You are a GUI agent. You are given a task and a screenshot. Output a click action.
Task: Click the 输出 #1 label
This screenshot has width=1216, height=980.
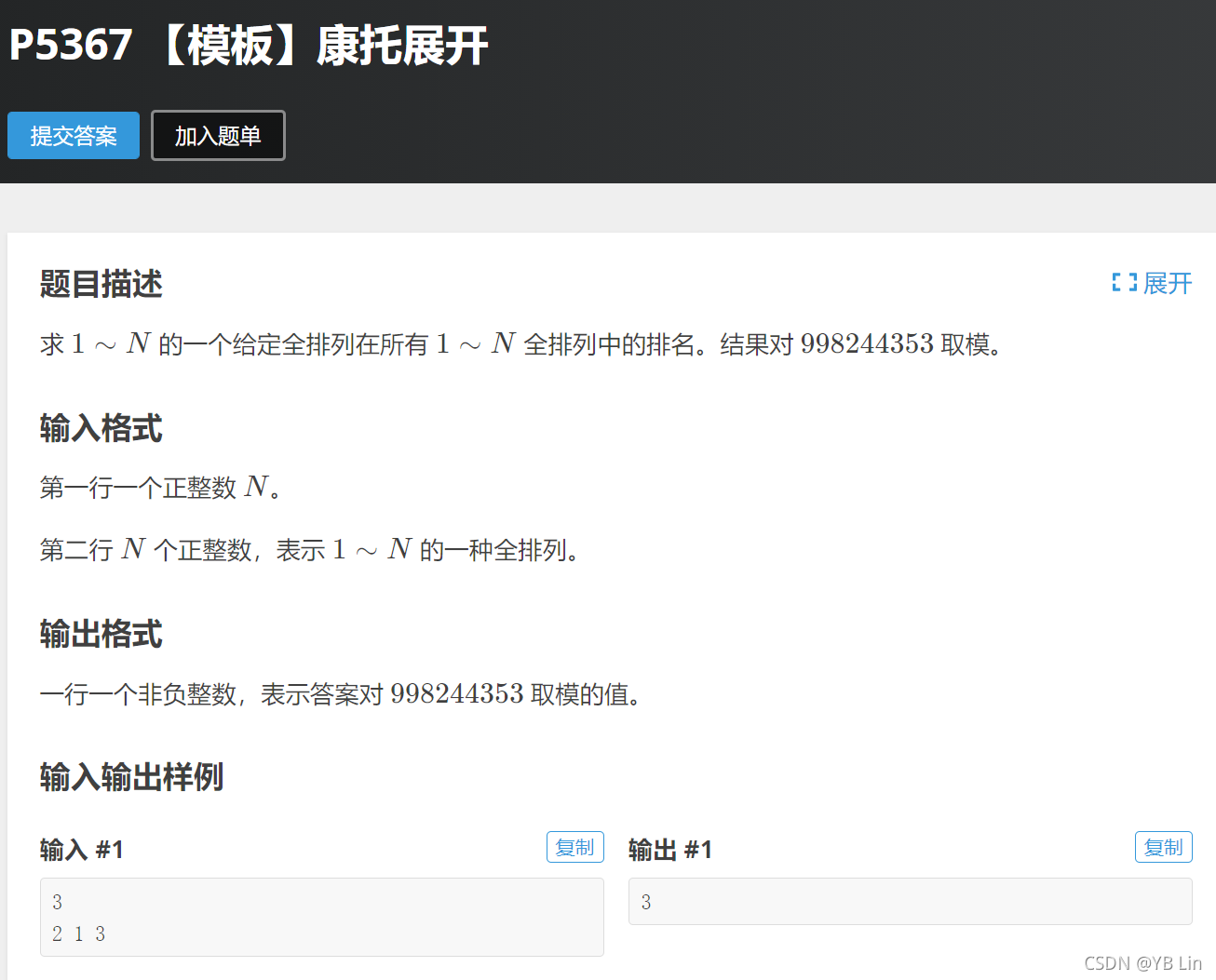coord(670,849)
